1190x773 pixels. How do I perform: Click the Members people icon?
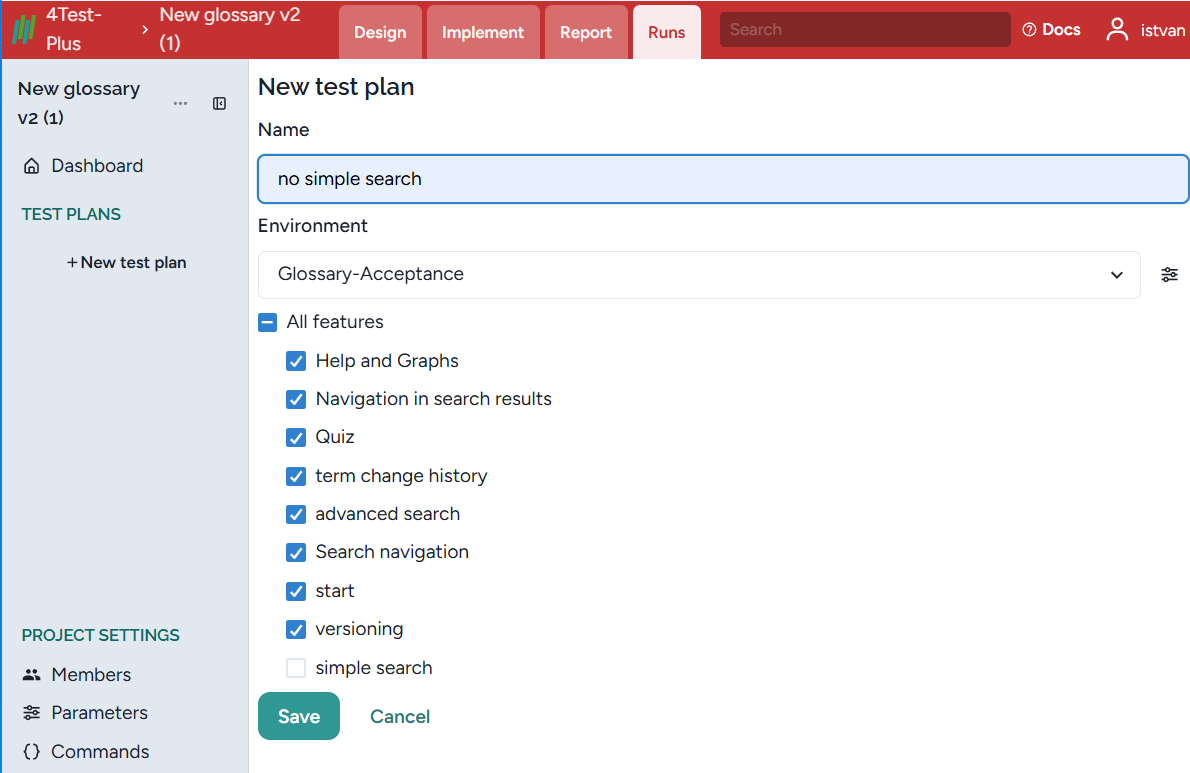pos(32,675)
